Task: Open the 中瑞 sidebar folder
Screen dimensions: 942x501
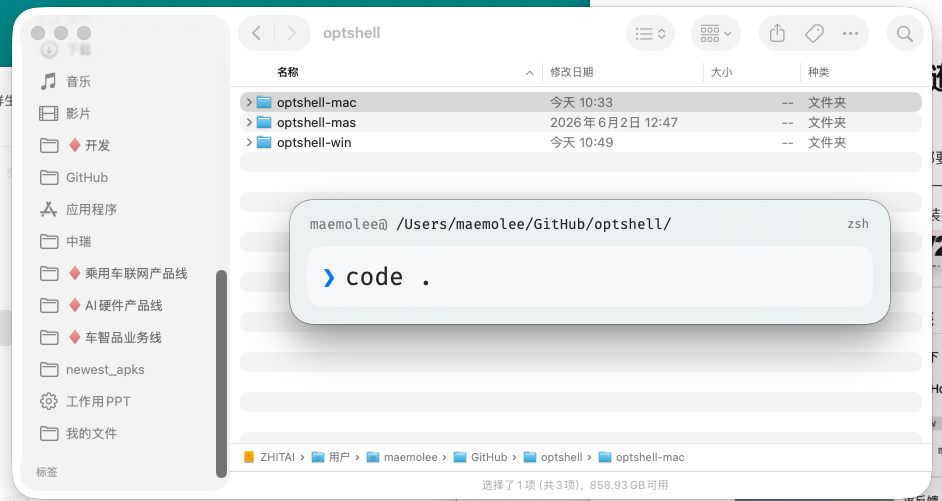Action: (x=78, y=241)
